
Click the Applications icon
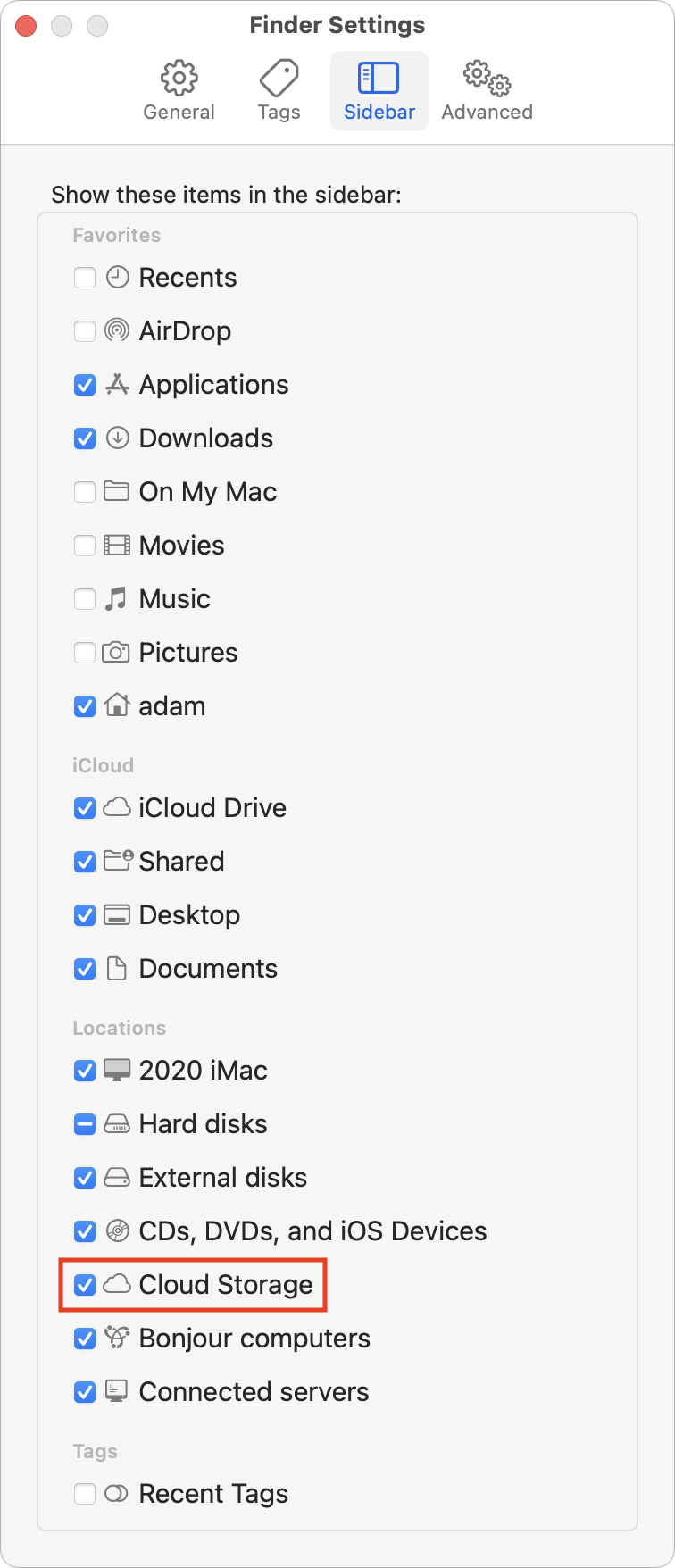coord(116,385)
